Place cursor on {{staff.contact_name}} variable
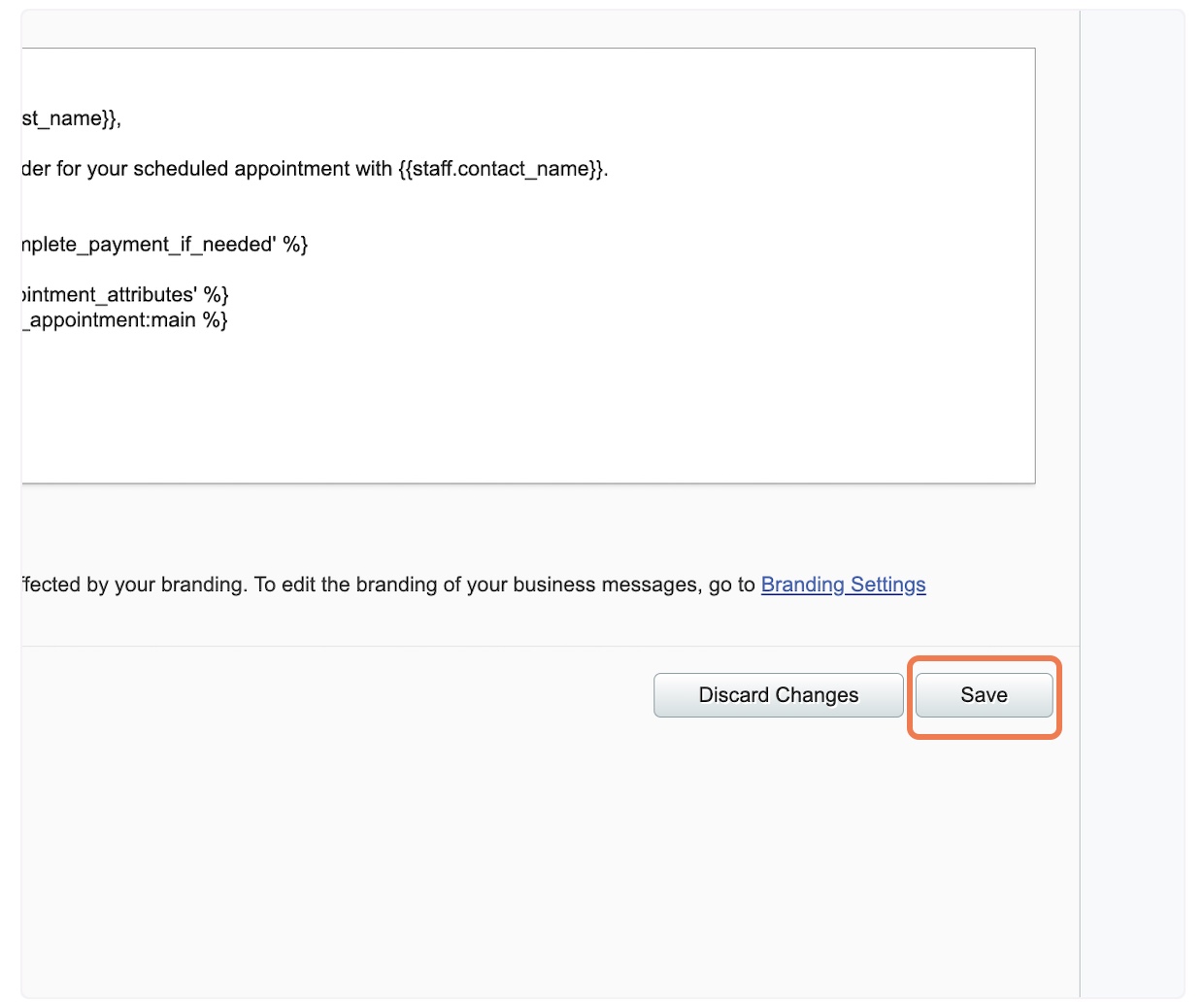This screenshot has width=1204, height=1002. coord(503,169)
